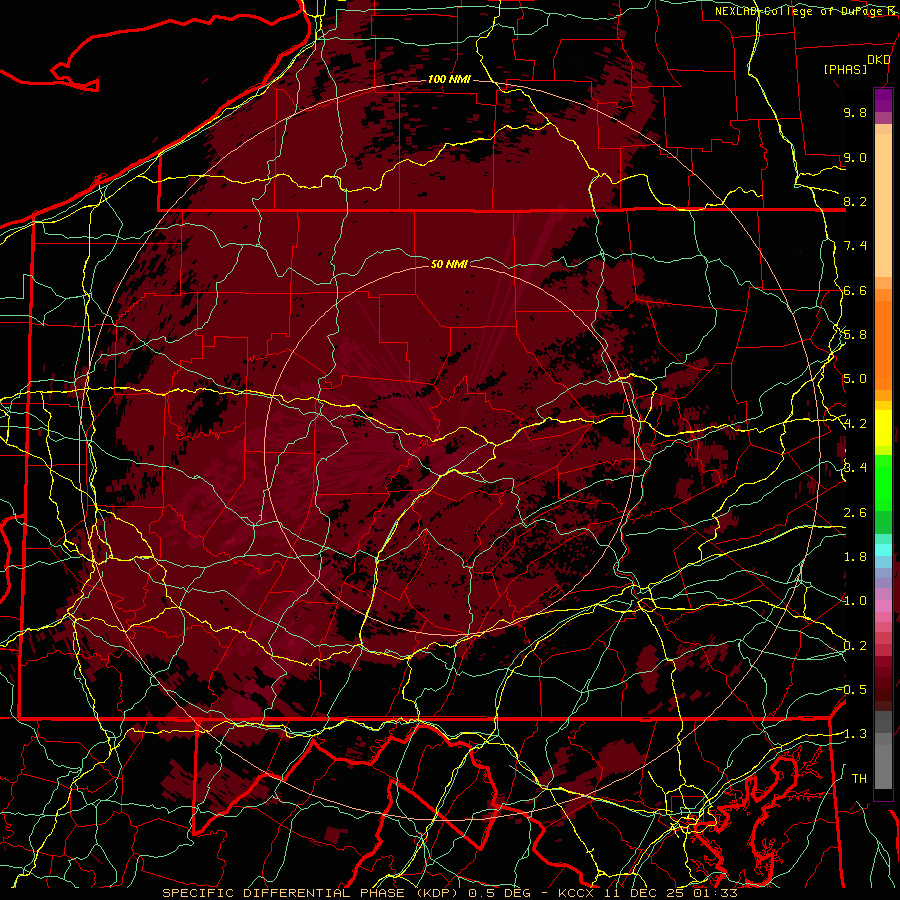This screenshot has width=900, height=900.
Task: Select the 6.6 scale value
Action: click(855, 290)
